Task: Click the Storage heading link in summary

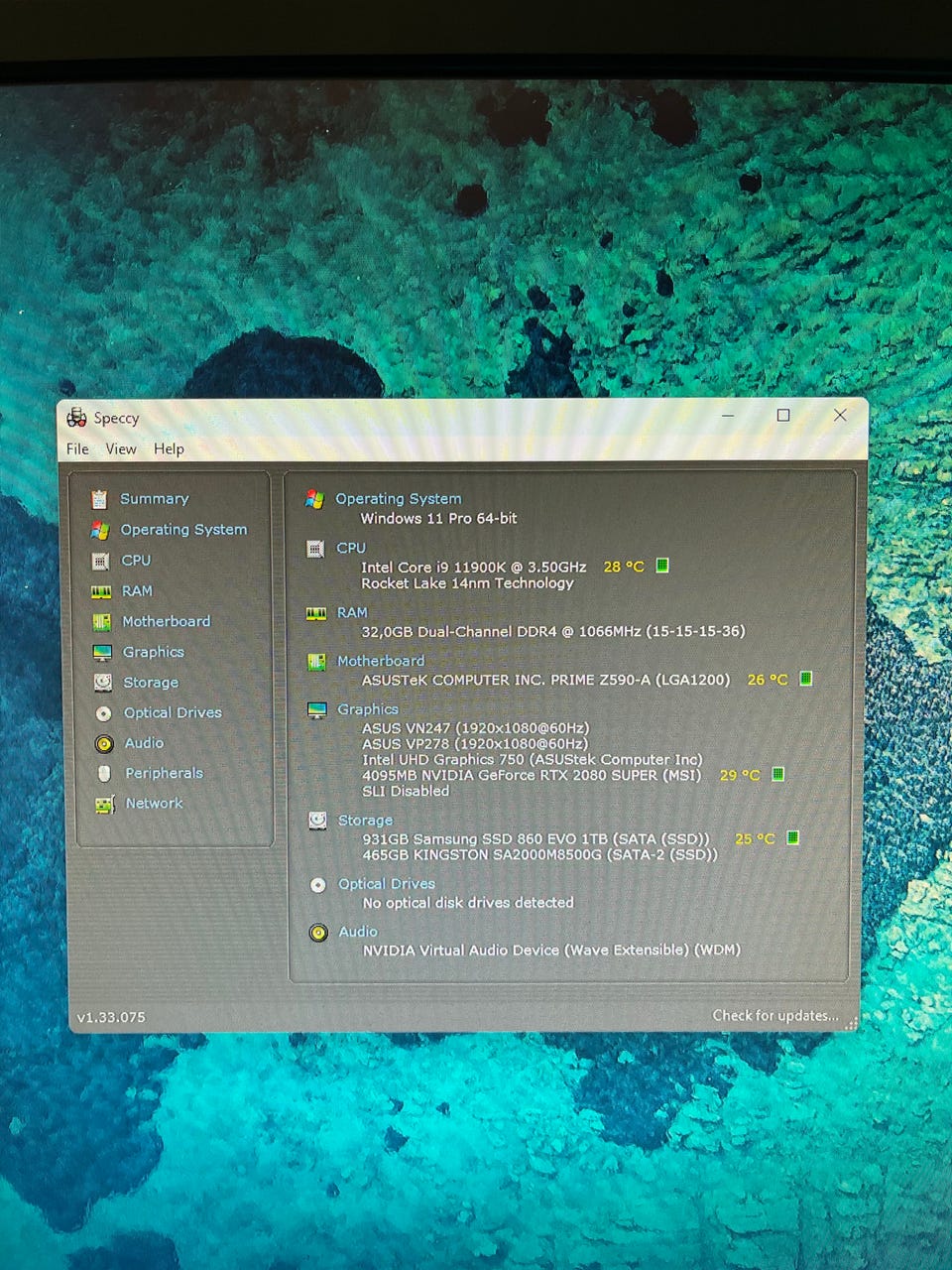Action: (x=365, y=821)
